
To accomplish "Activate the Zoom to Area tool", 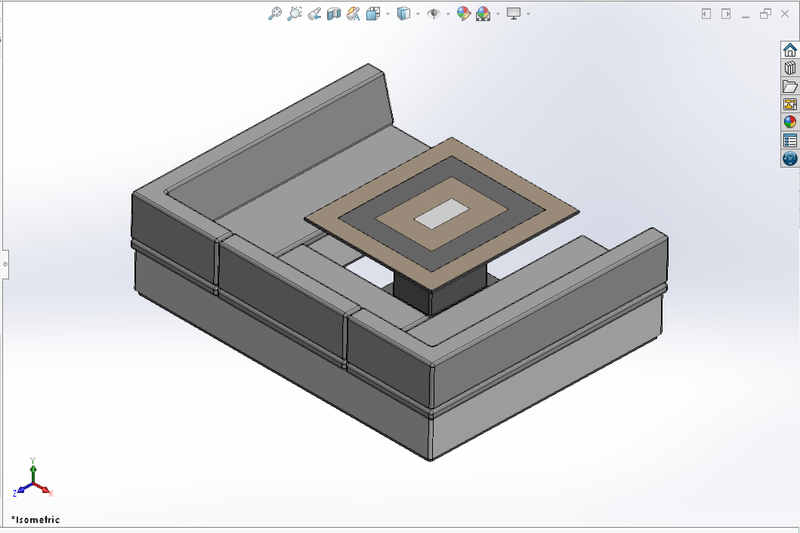I will pyautogui.click(x=294, y=14).
